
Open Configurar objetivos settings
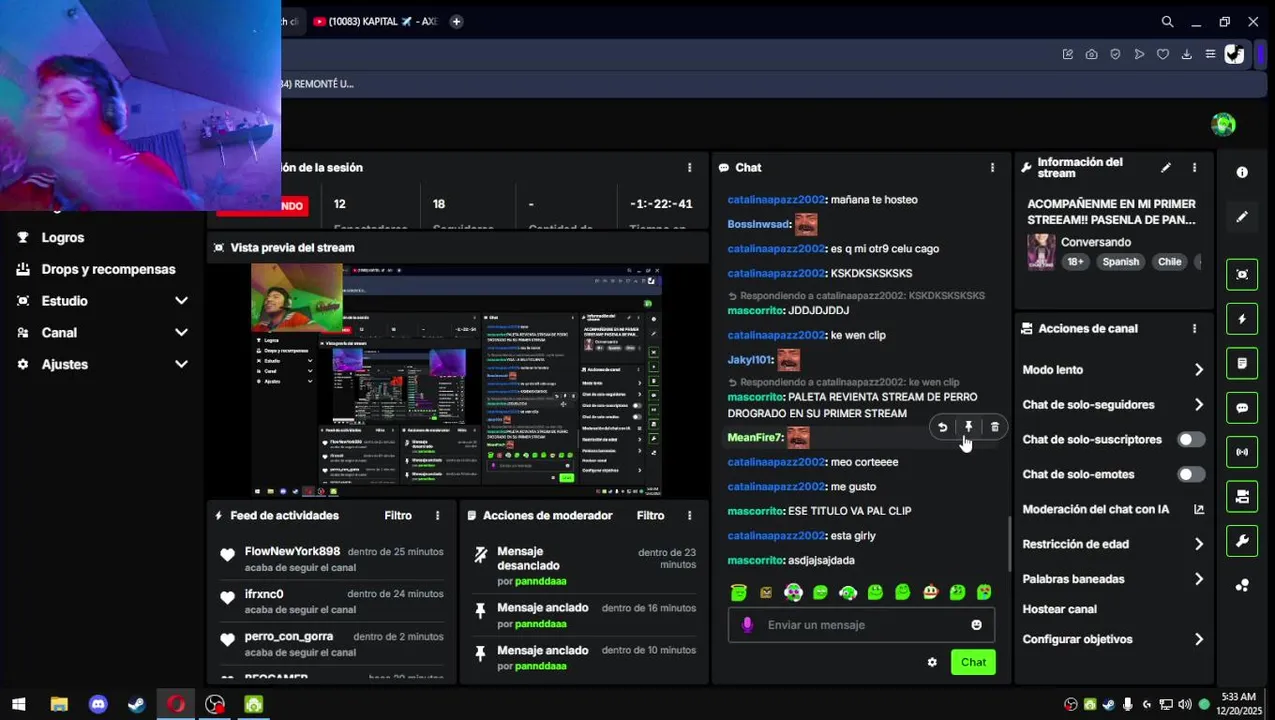(1113, 639)
